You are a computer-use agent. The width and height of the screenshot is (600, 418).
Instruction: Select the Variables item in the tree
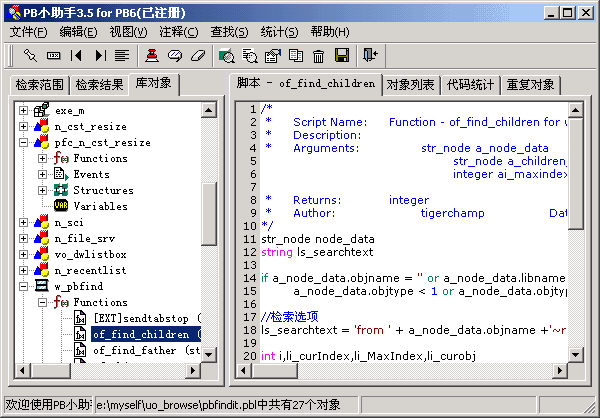(100, 206)
